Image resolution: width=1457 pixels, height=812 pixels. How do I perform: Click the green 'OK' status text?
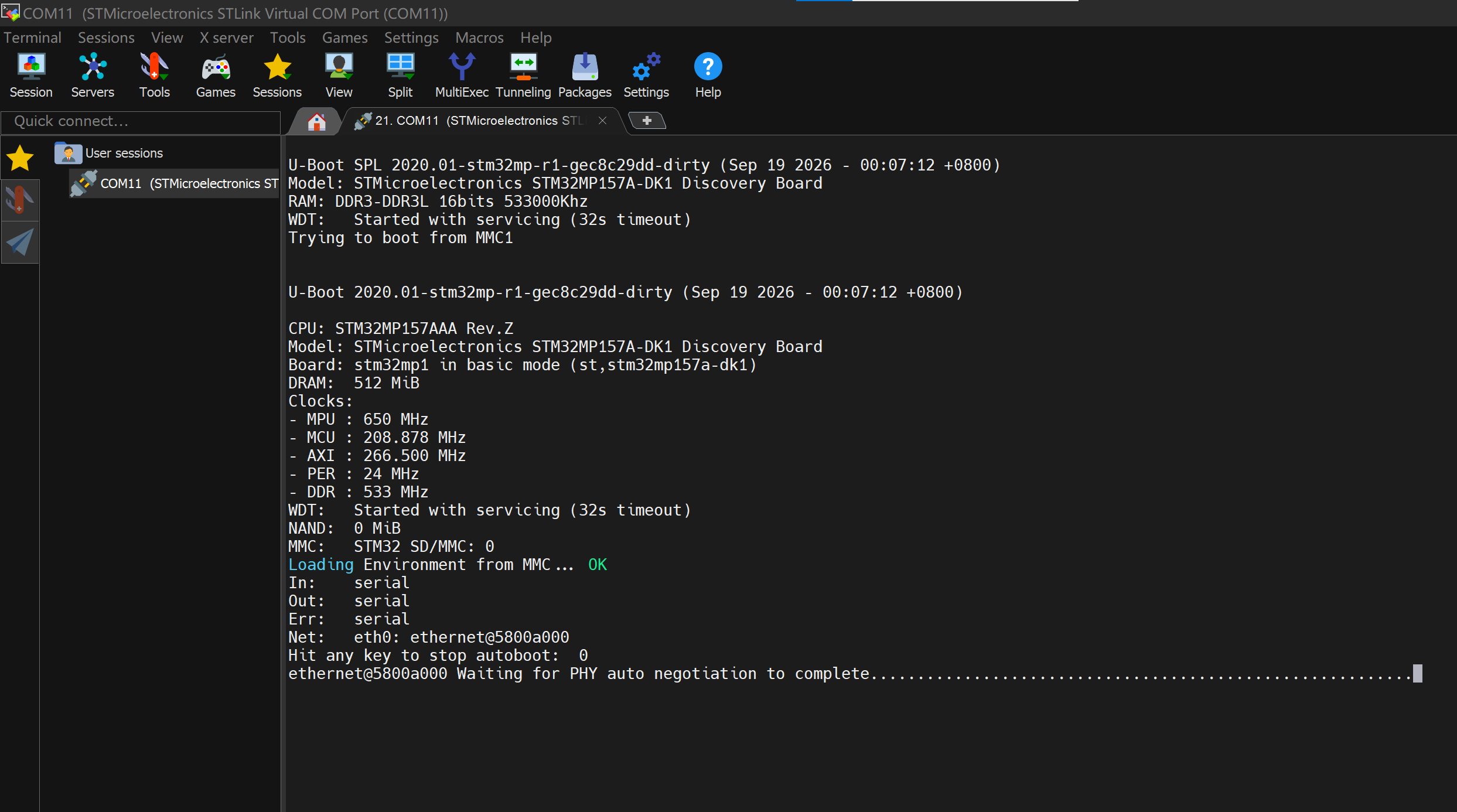click(598, 565)
